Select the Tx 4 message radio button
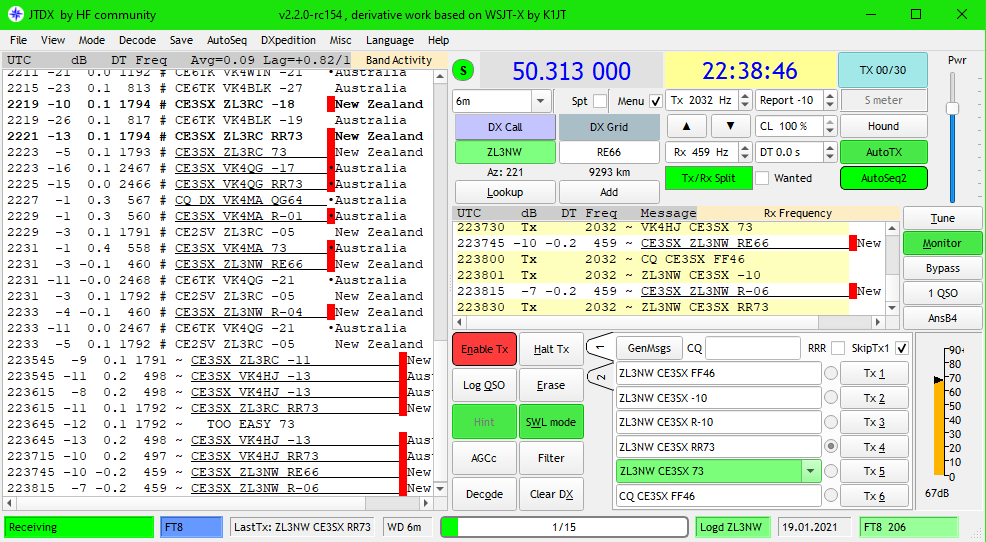This screenshot has width=986, height=542. [830, 447]
